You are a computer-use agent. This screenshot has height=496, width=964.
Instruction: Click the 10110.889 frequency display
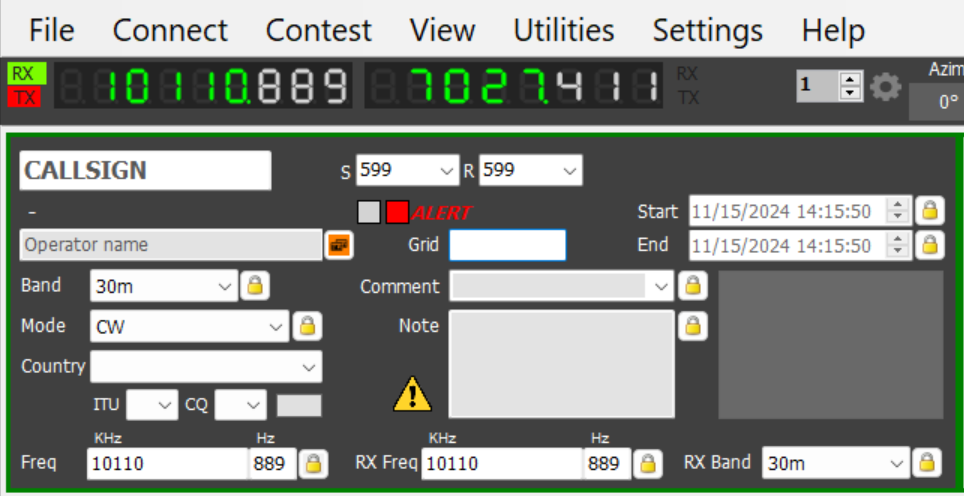203,85
